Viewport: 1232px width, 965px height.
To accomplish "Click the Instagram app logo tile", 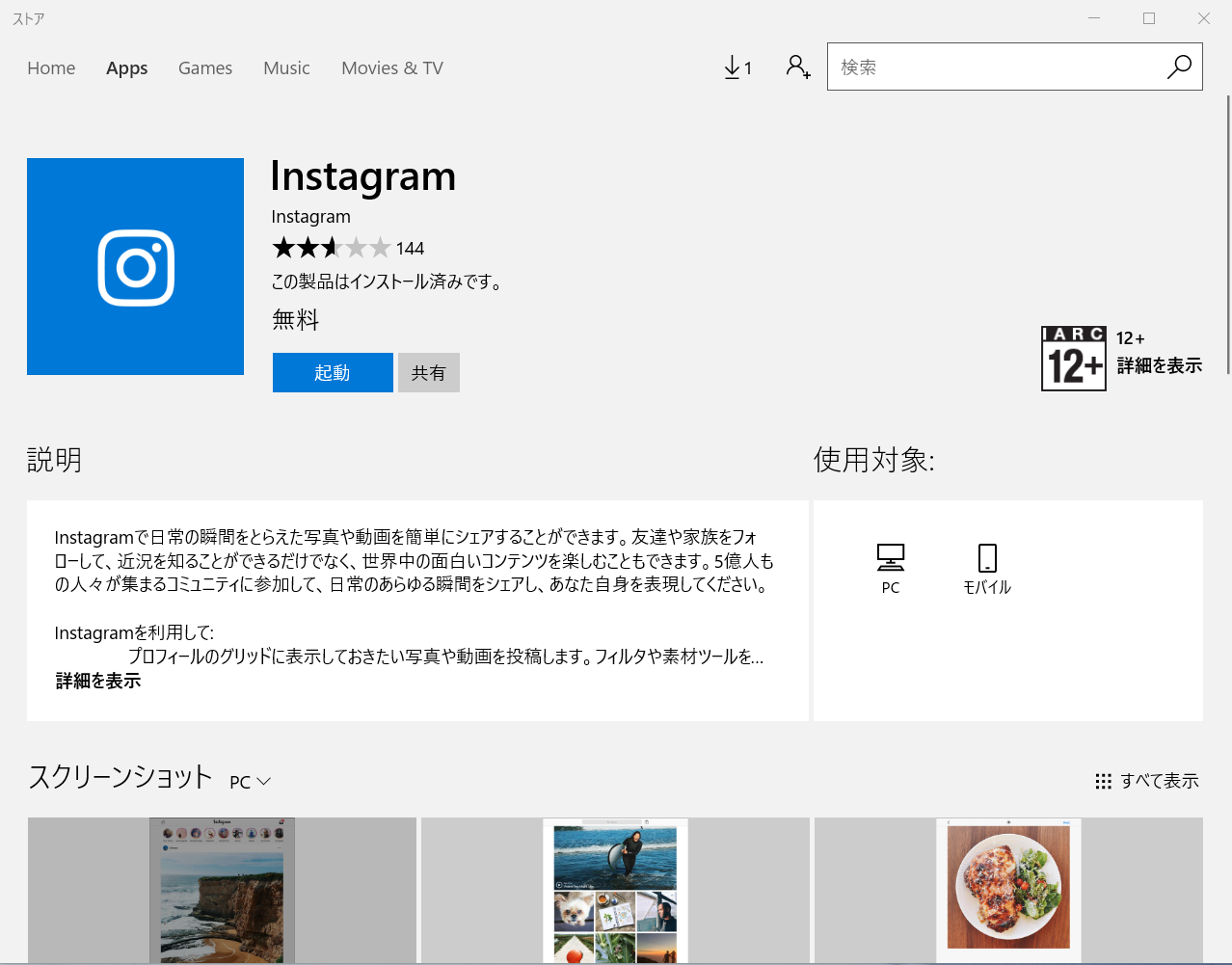I will 135,267.
